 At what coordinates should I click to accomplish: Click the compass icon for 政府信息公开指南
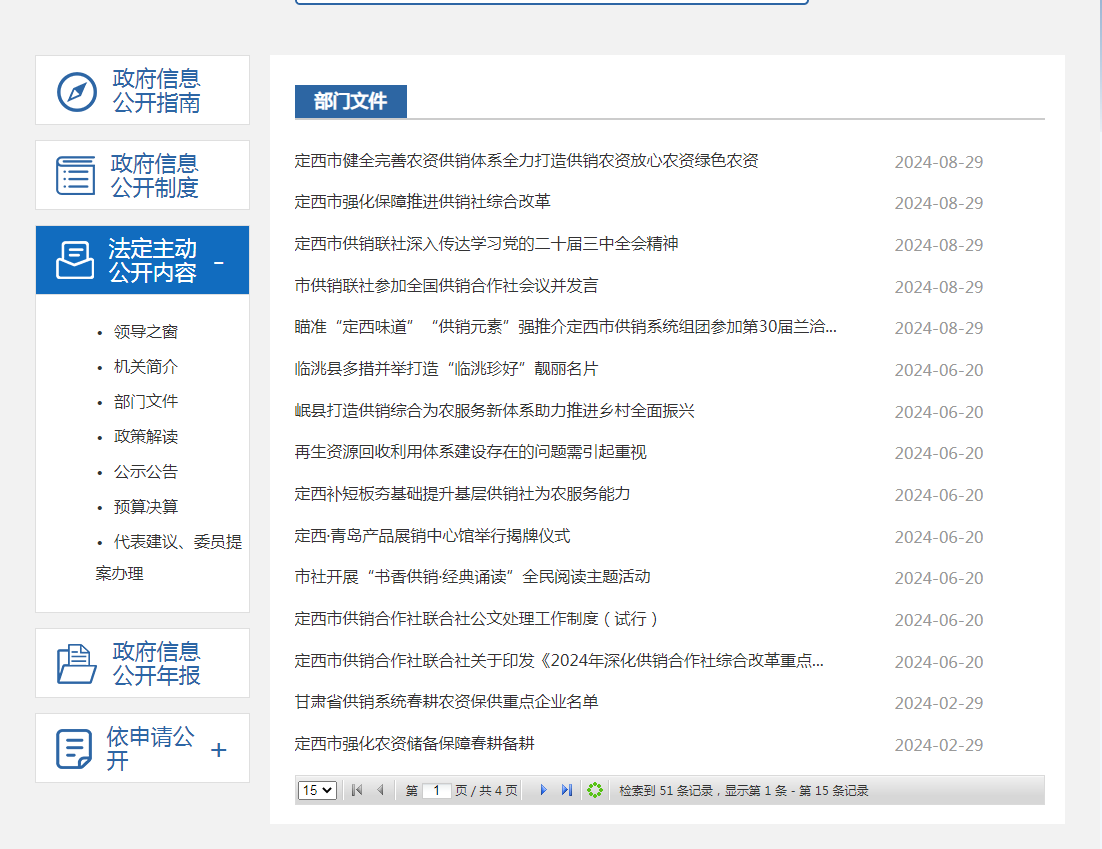click(77, 91)
